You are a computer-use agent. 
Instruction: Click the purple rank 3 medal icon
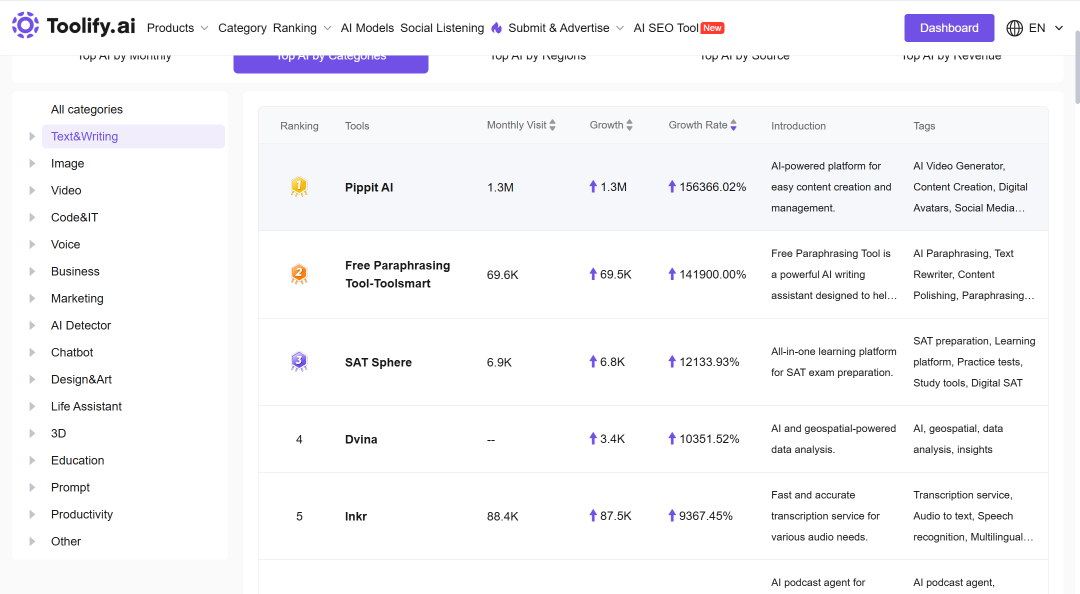pyautogui.click(x=299, y=362)
